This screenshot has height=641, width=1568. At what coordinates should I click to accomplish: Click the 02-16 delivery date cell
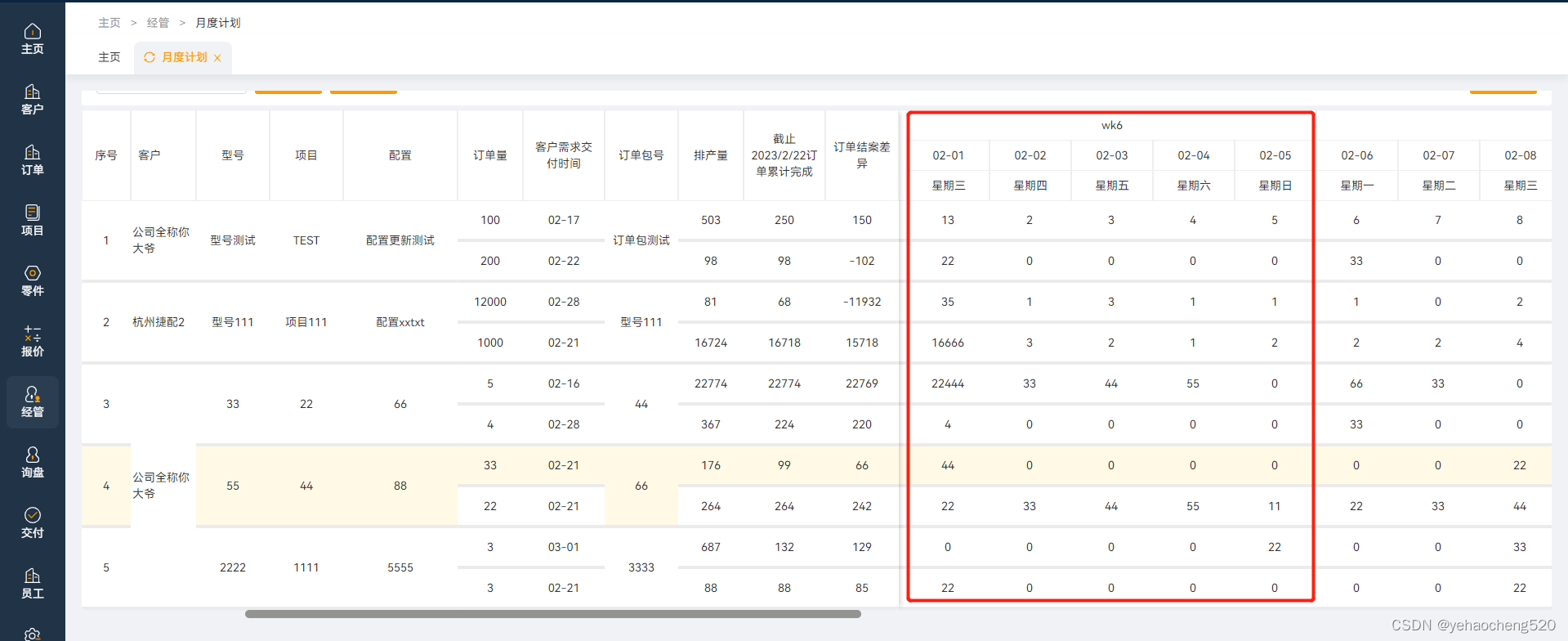[564, 383]
